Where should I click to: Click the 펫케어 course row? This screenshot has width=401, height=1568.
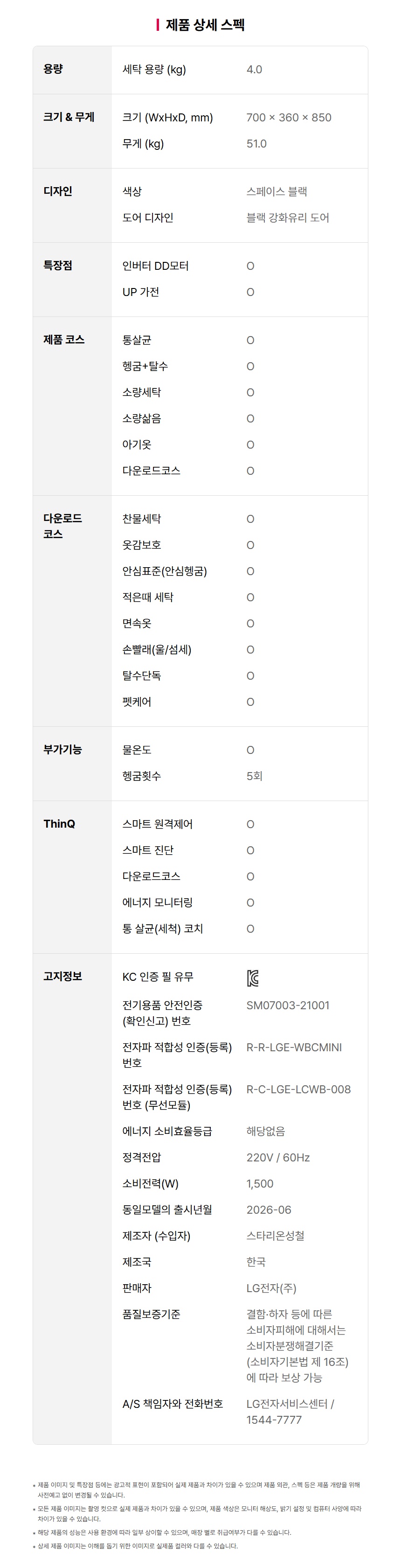[x=239, y=702]
